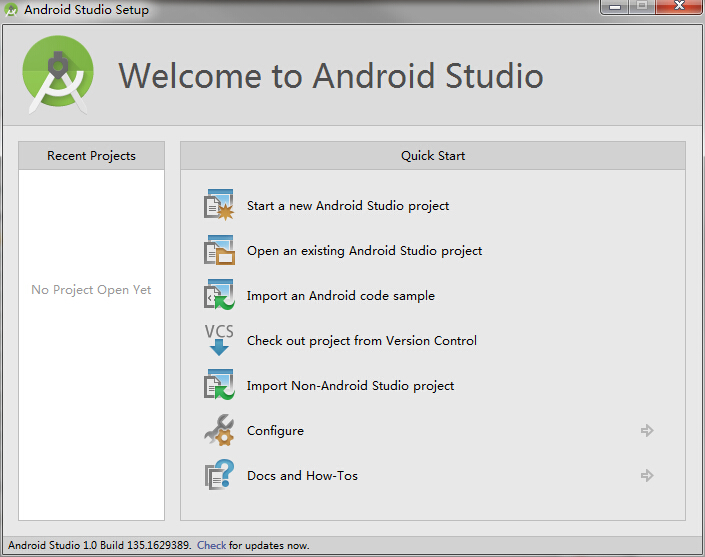
Task: Expand the Docs and How-Tos arrow
Action: click(647, 475)
